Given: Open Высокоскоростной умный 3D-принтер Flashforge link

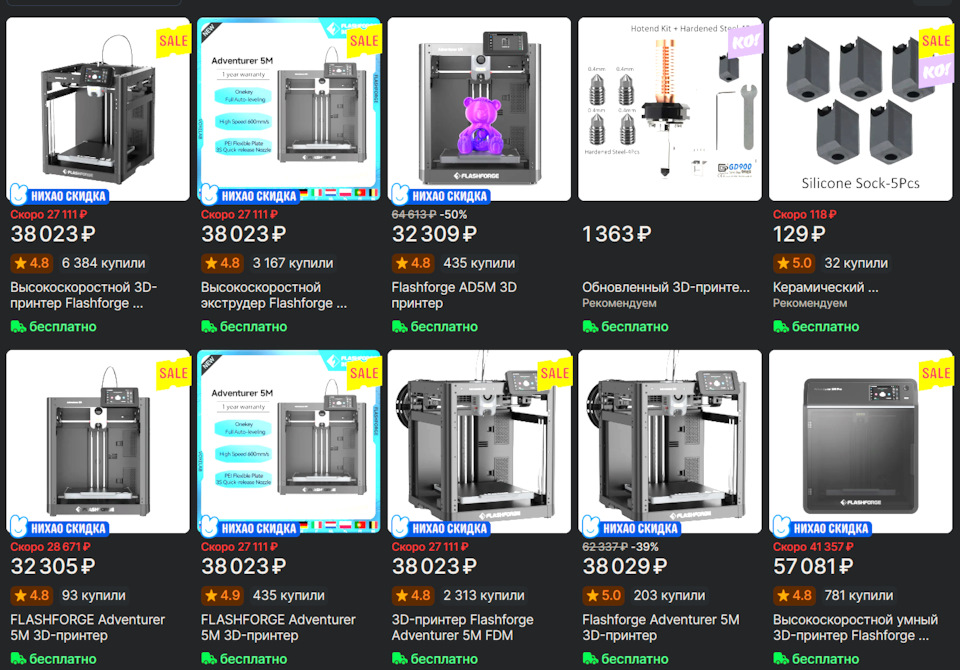Looking at the screenshot, I should (x=855, y=628).
